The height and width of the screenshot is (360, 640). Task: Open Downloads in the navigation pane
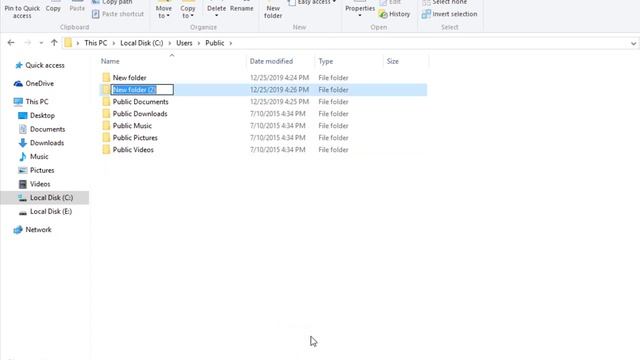[x=47, y=143]
